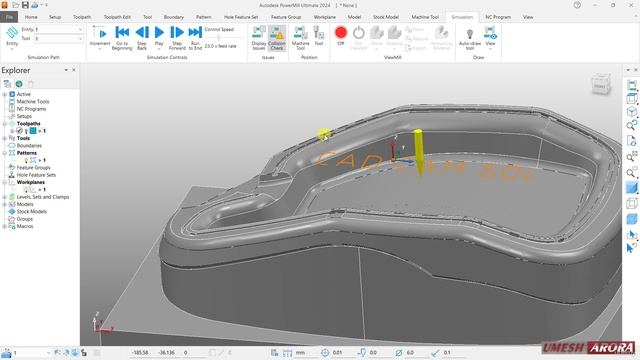640x360 pixels.
Task: Select Hole Feature Sets in Explorer
Action: (36, 175)
